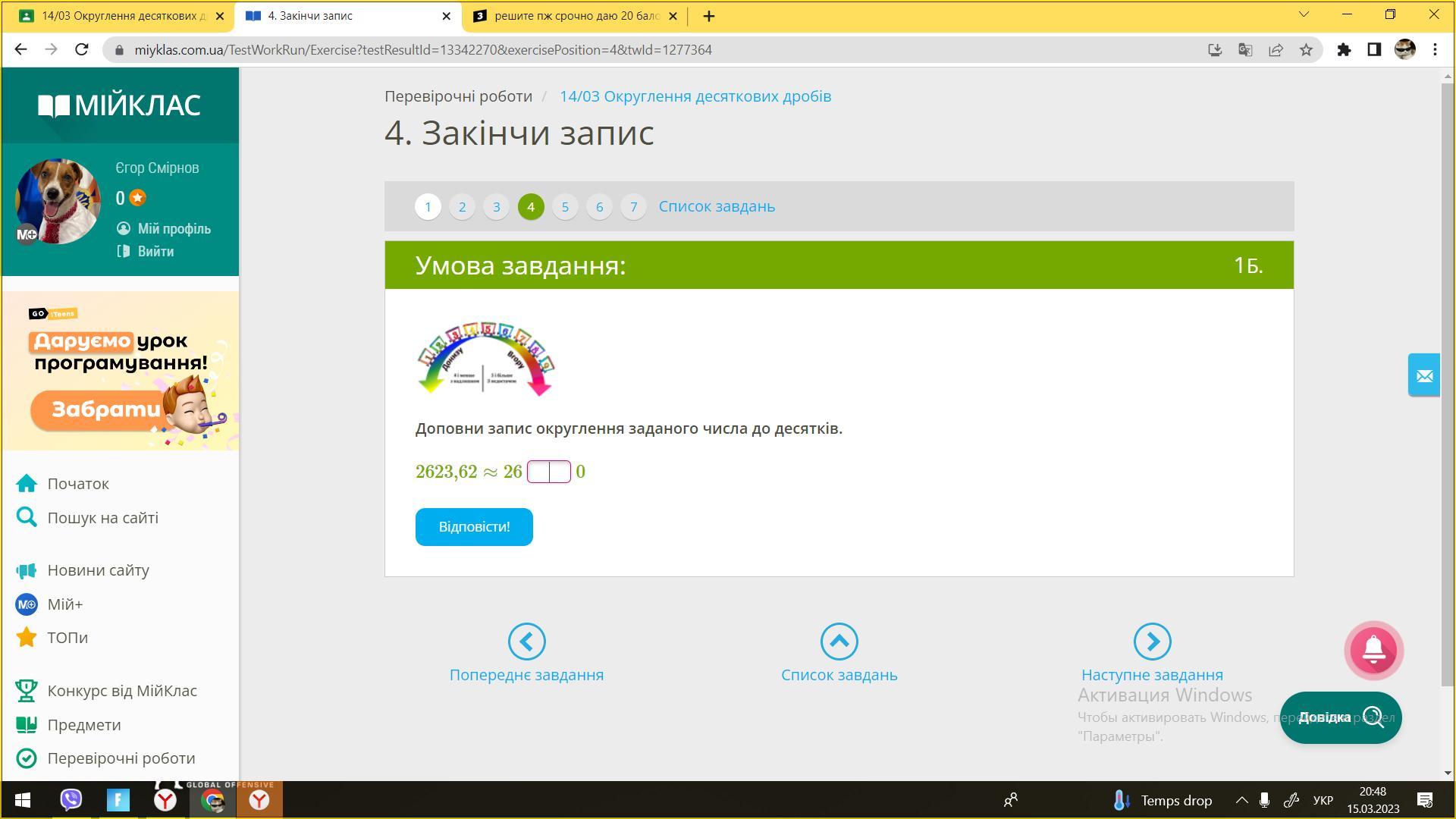Toggle the browser side panel icon
Image resolution: width=1456 pixels, height=819 pixels.
tap(1374, 50)
